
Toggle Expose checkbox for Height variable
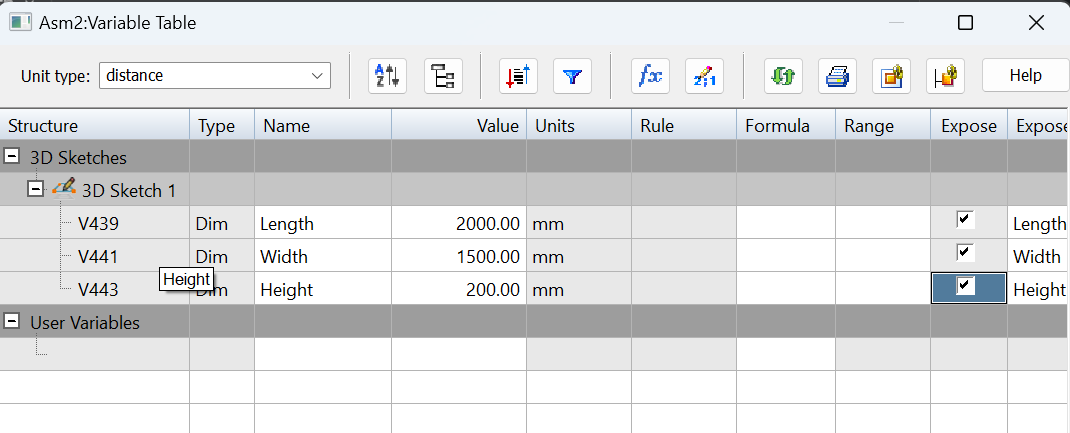point(965,286)
